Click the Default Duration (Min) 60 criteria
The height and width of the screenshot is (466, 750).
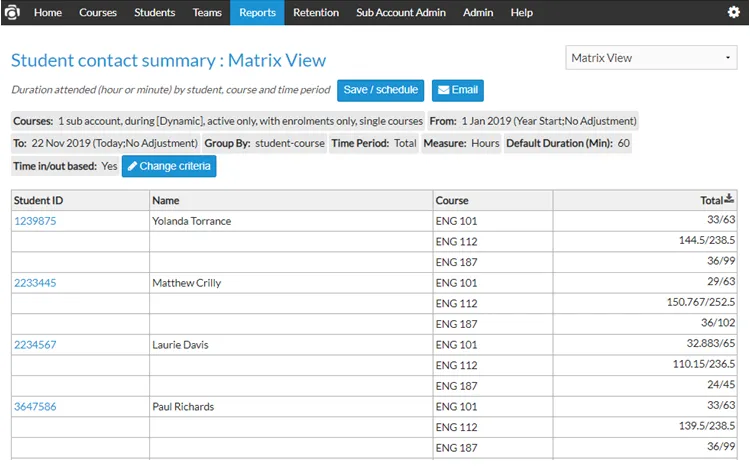coord(568,143)
